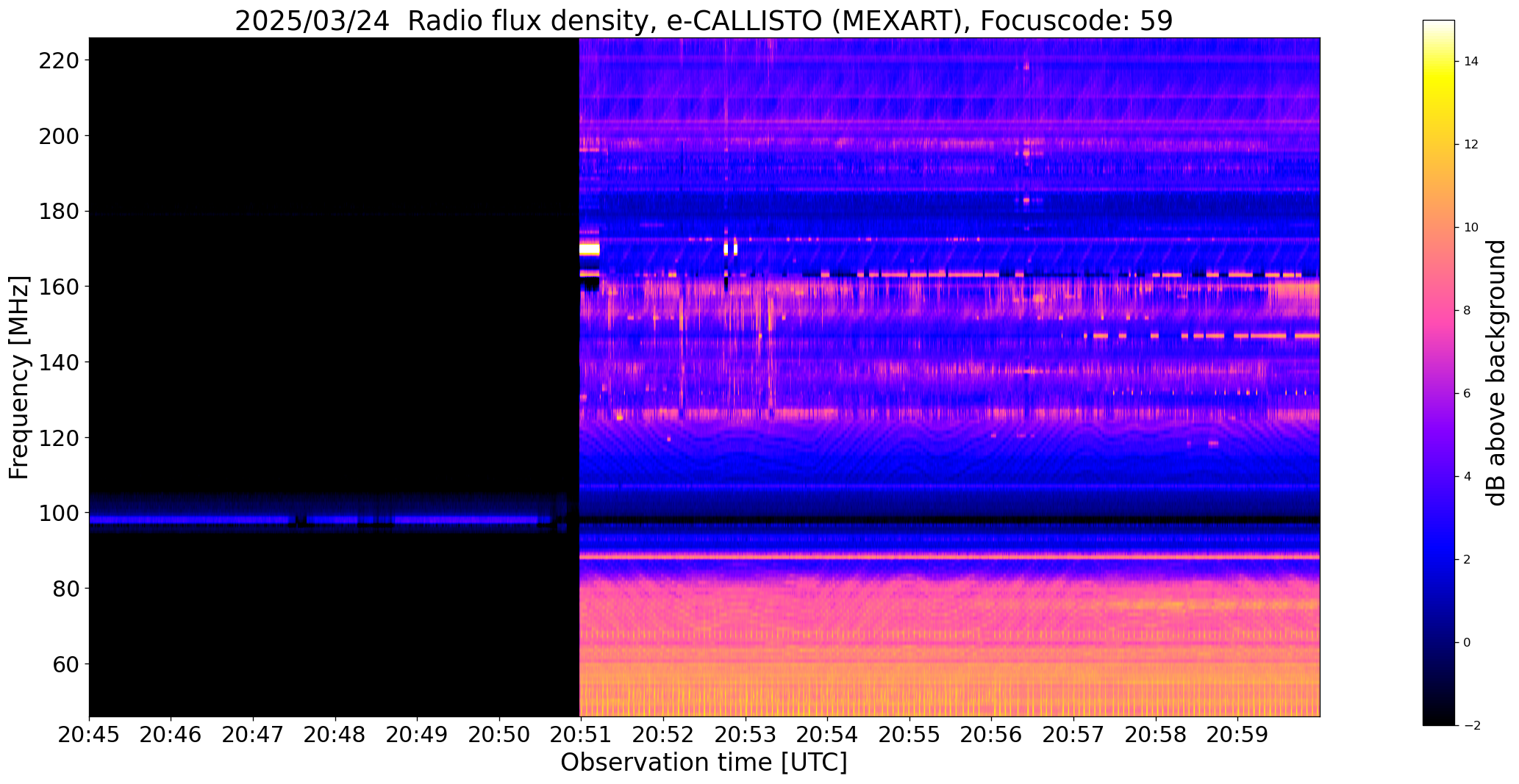Click the 20:45 time tick label
Viewport: 1519px width, 784px height.
coord(89,736)
